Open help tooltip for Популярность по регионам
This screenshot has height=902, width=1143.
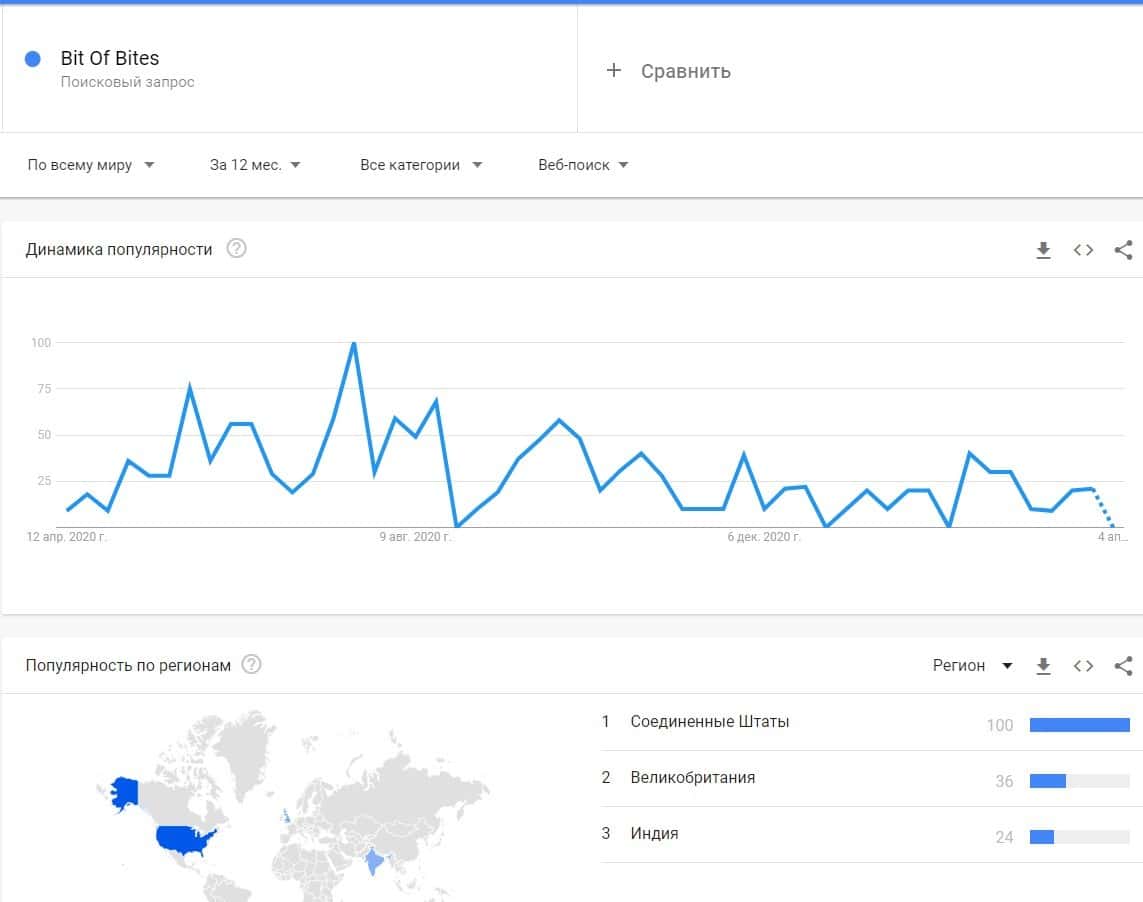pos(252,665)
